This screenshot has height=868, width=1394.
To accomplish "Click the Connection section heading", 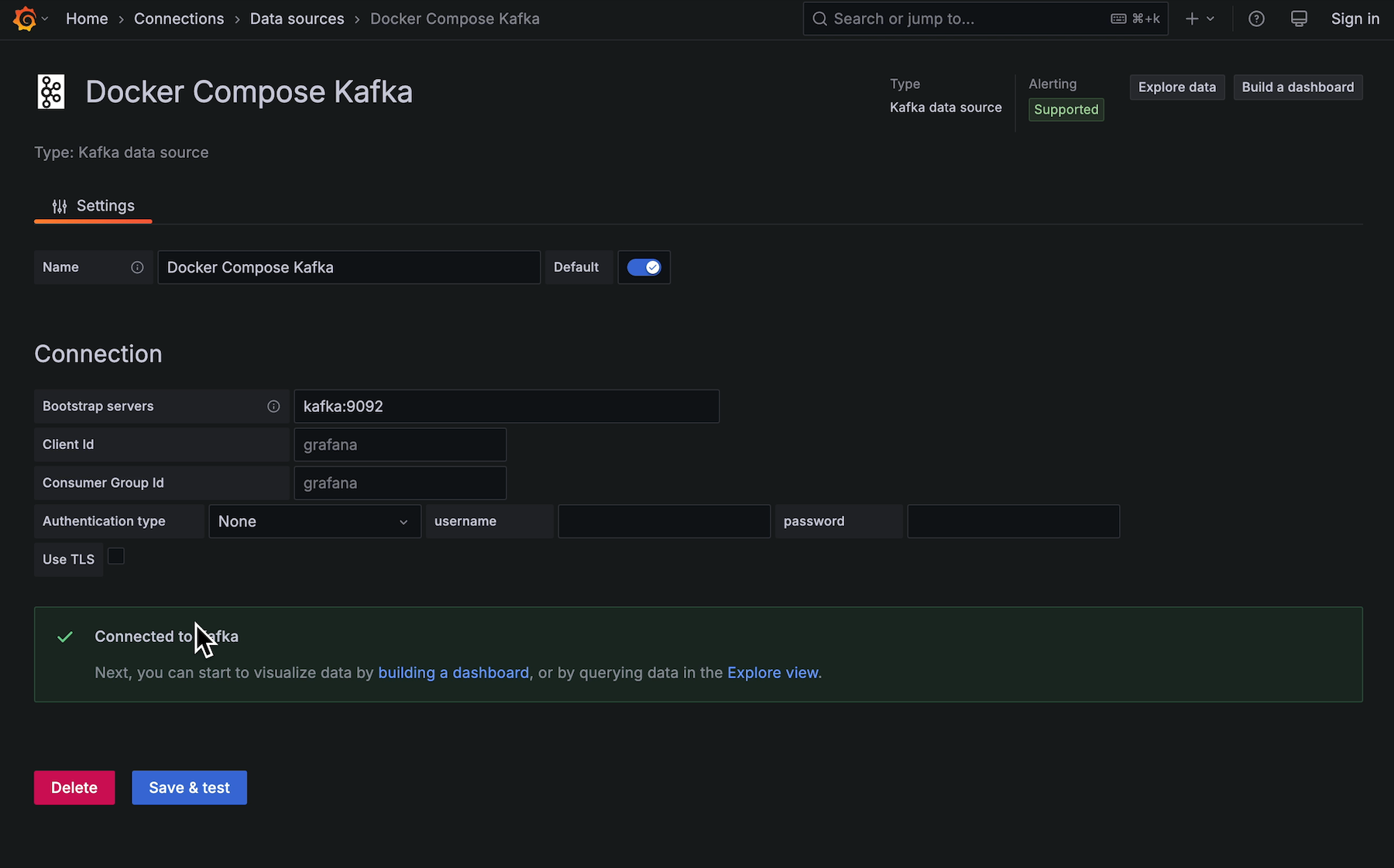I will [x=98, y=354].
